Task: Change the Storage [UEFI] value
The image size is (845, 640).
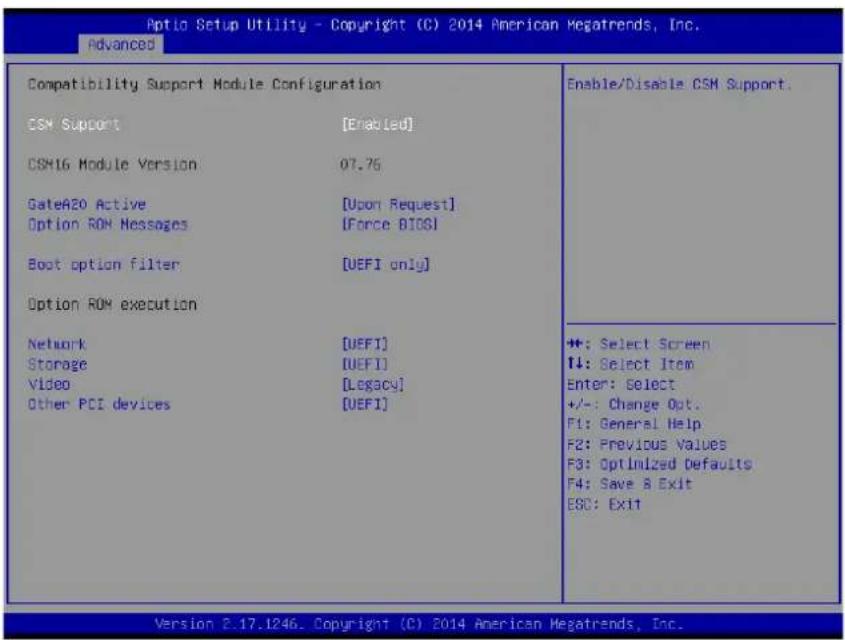Action: [x=365, y=364]
